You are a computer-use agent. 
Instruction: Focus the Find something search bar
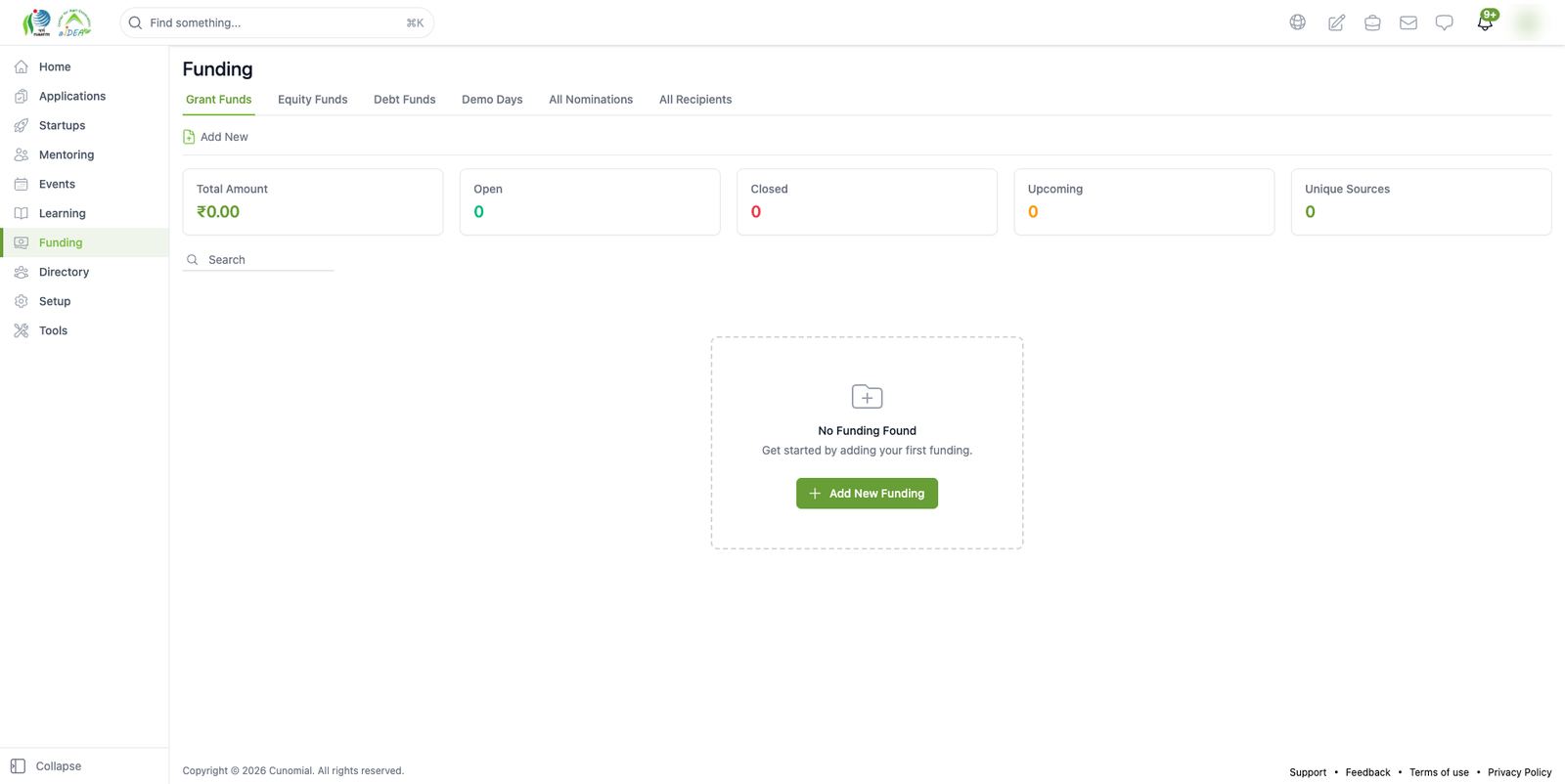coord(277,22)
